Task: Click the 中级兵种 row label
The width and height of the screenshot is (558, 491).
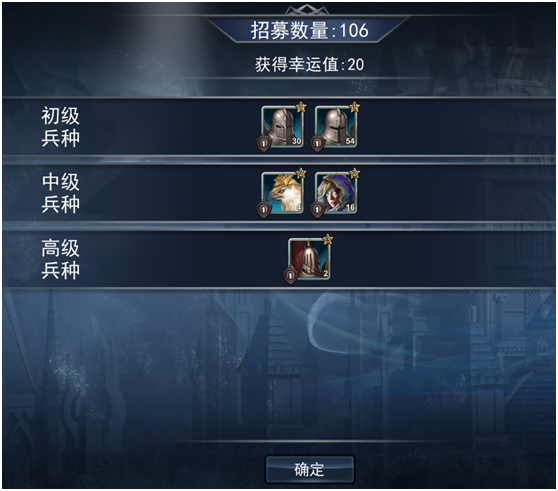Action: (60, 193)
